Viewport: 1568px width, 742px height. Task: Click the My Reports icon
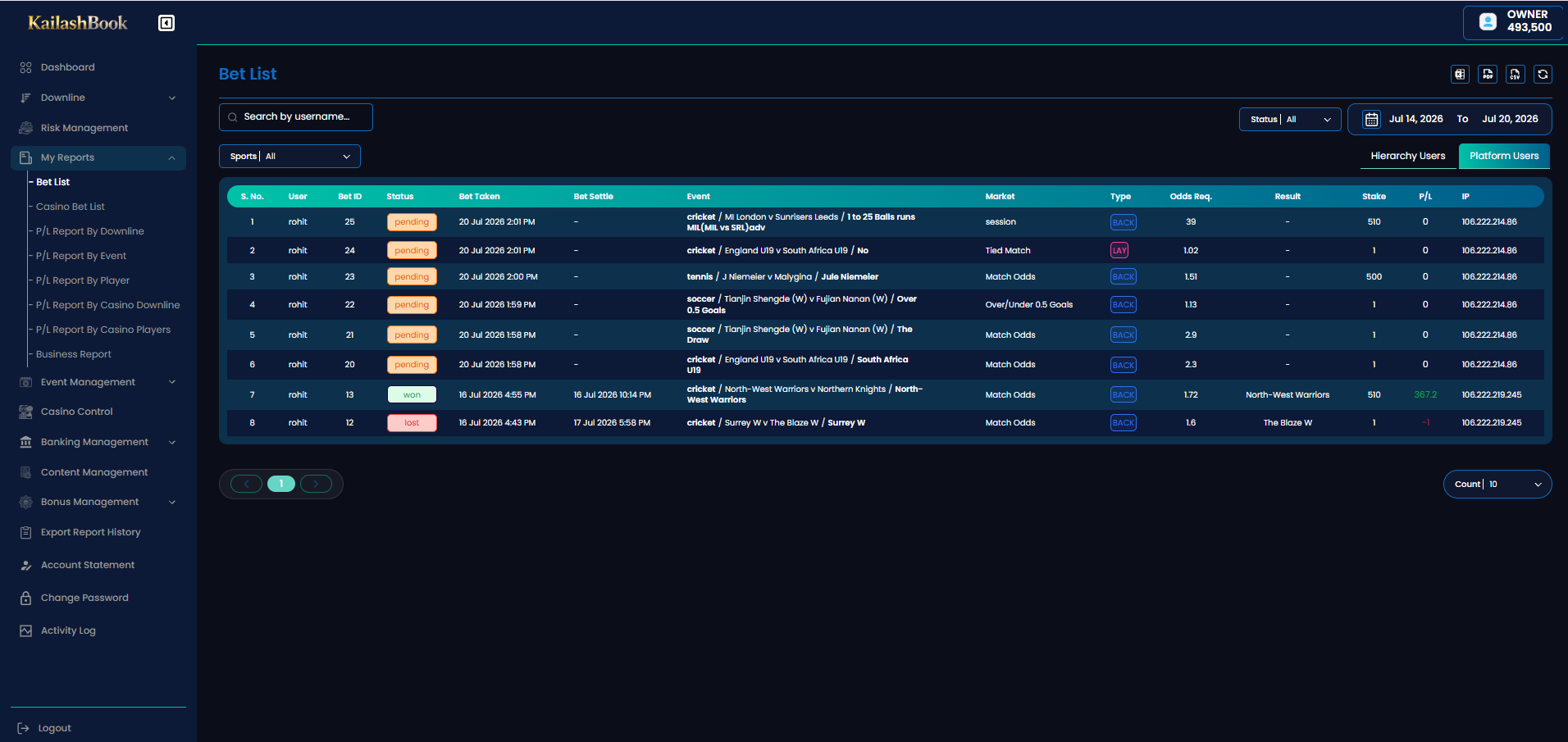coord(25,157)
